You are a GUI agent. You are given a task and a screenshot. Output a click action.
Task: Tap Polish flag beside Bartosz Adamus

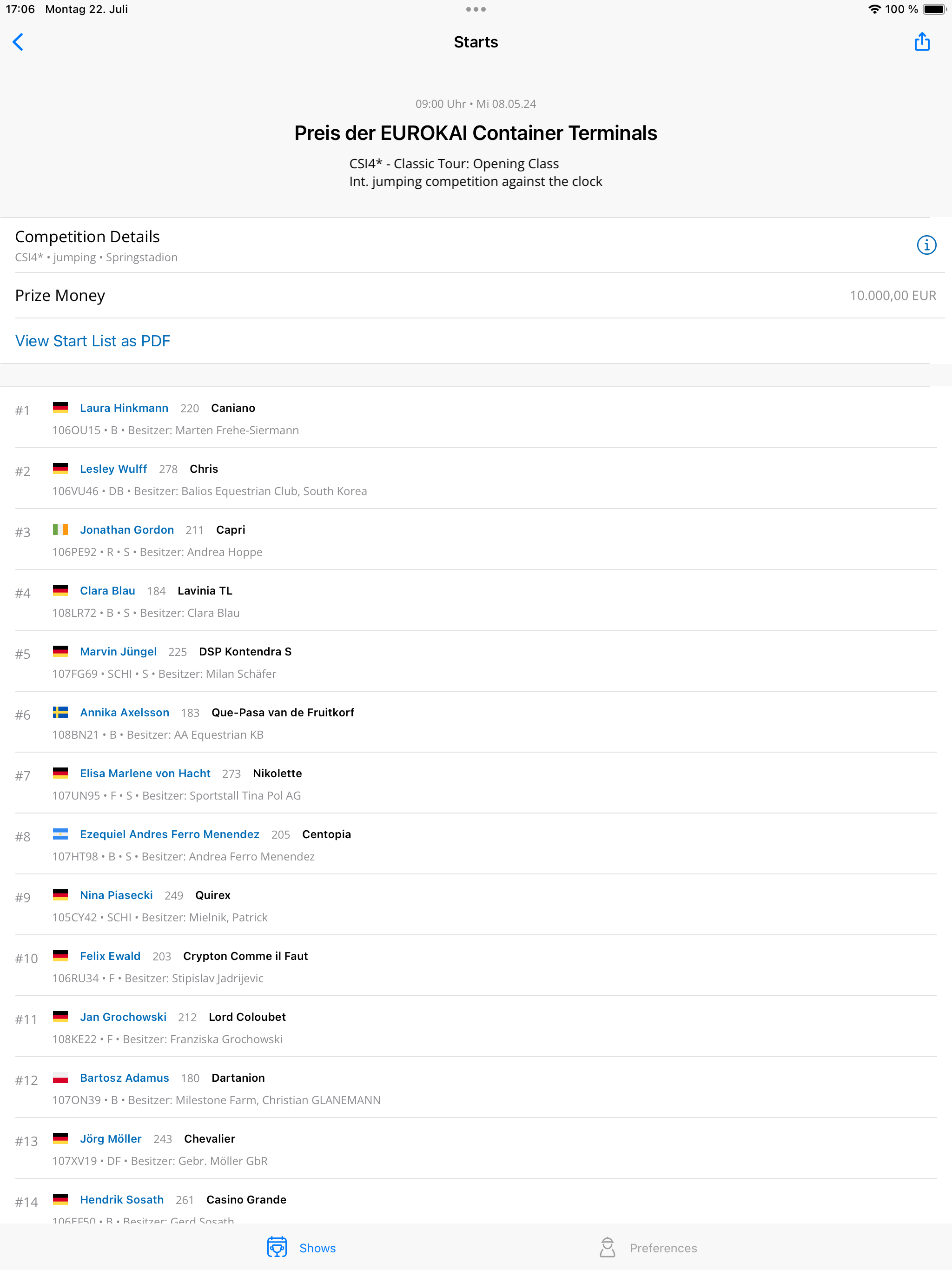pyautogui.click(x=60, y=1077)
